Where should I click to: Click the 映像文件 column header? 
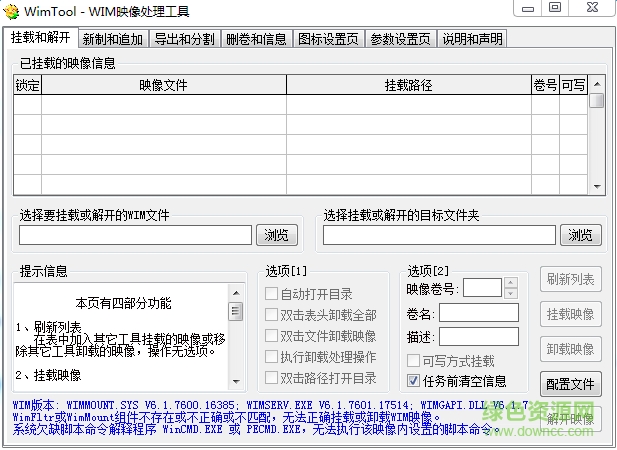pyautogui.click(x=164, y=85)
